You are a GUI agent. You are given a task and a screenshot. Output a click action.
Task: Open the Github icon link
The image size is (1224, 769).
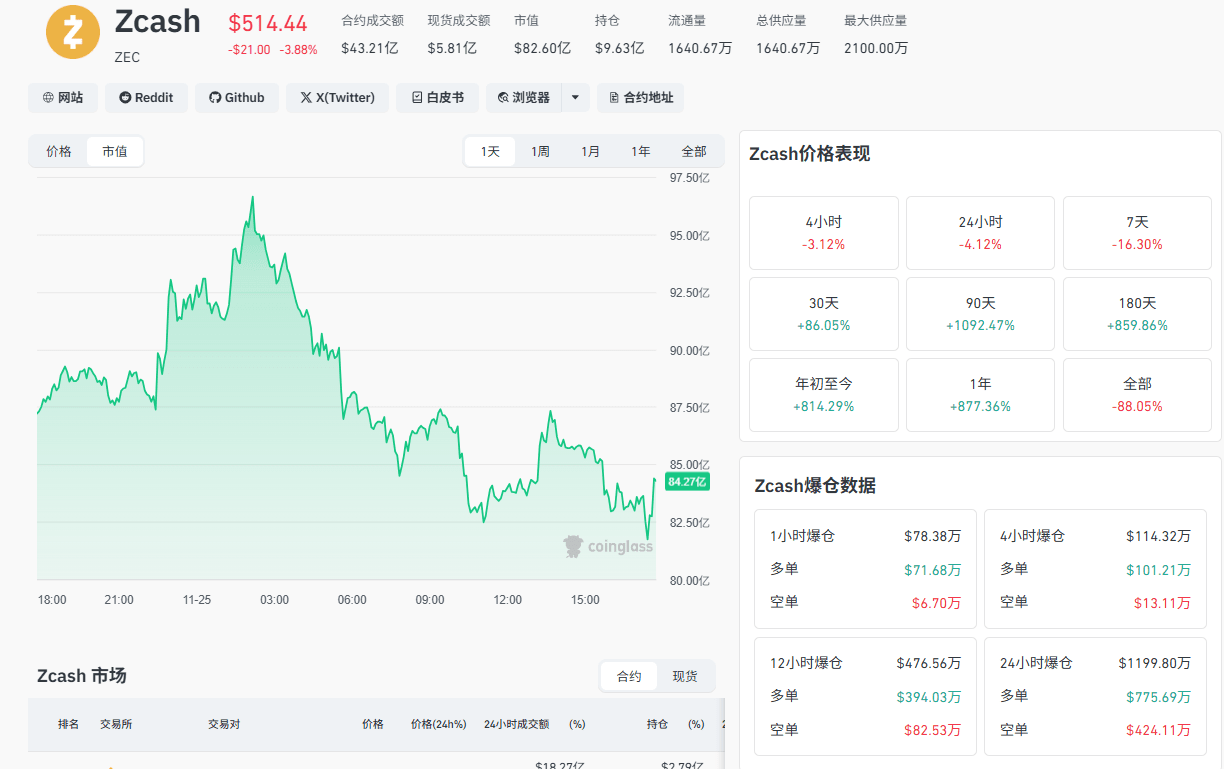(x=237, y=98)
